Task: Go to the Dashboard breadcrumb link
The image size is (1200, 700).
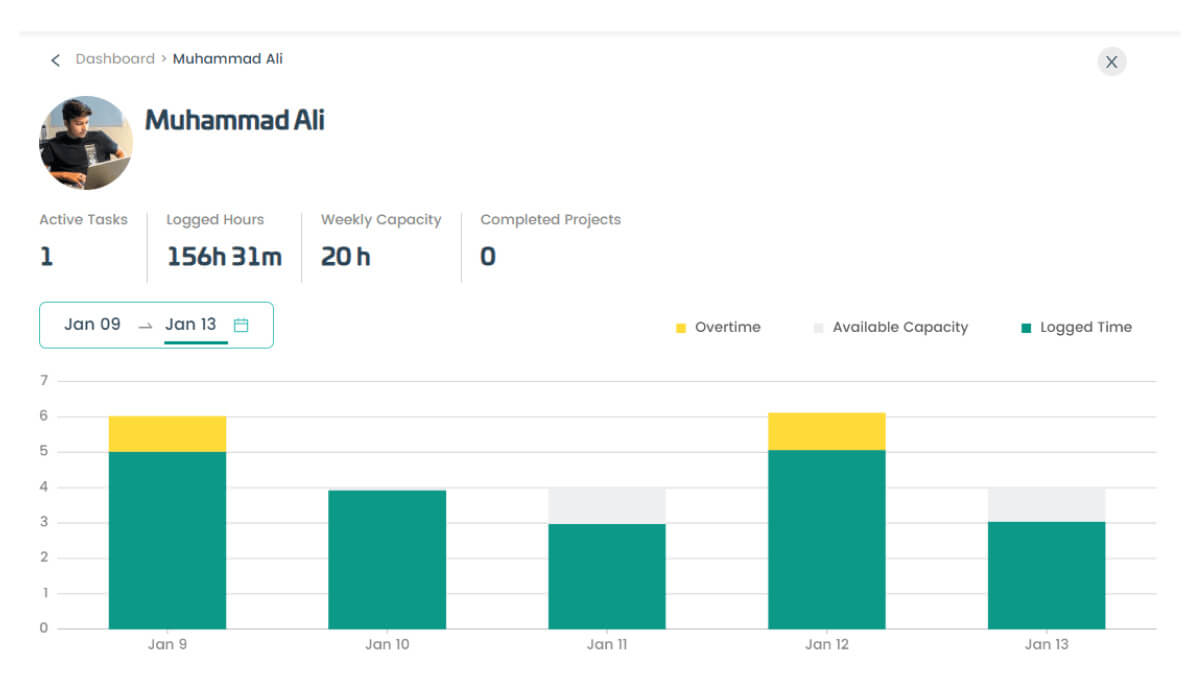Action: click(x=115, y=59)
